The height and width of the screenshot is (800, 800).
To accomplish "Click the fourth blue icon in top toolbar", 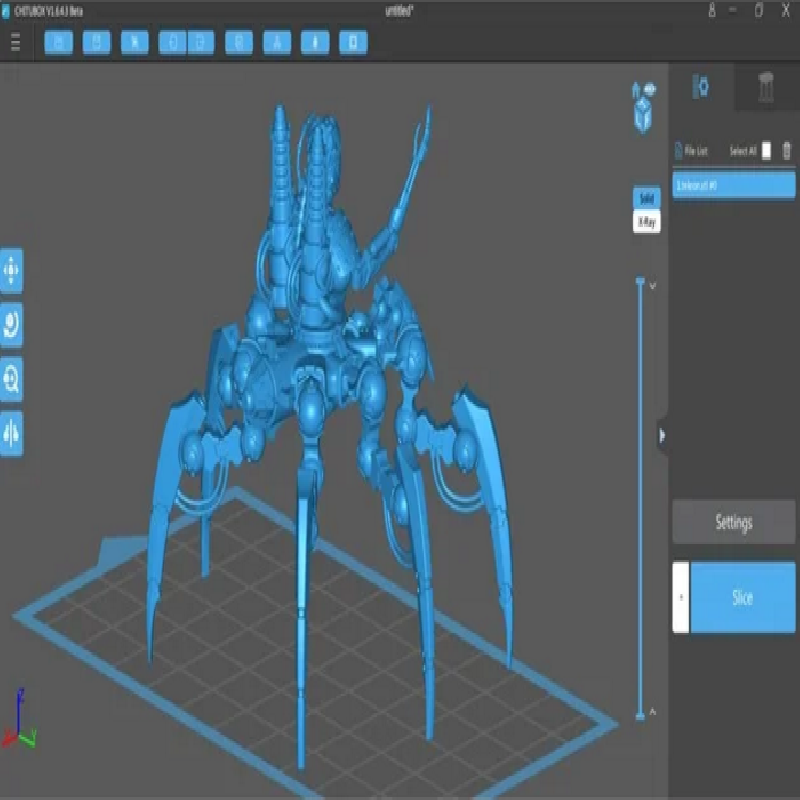I will point(173,42).
